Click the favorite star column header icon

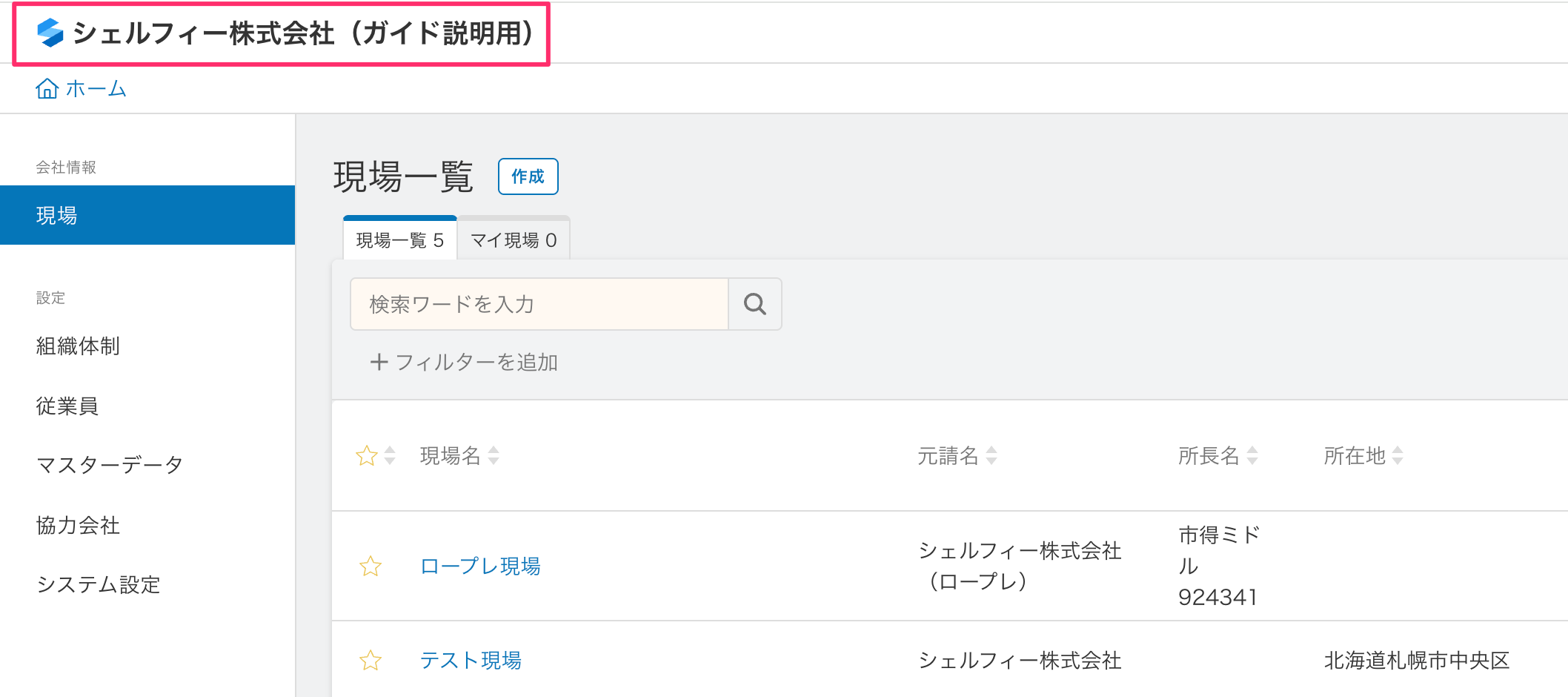(367, 455)
